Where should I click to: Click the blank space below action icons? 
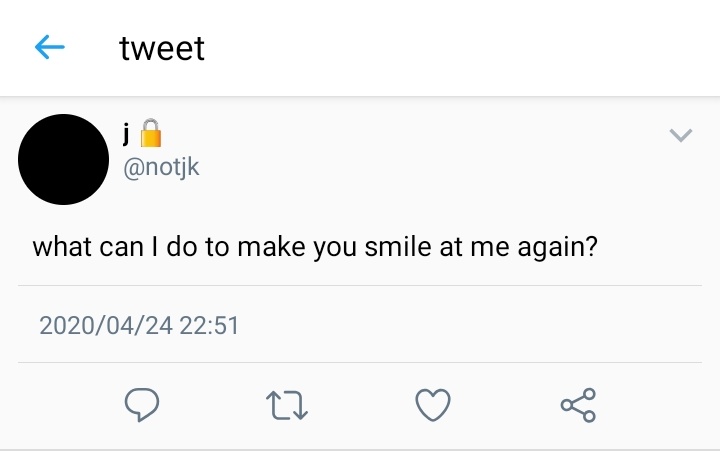pos(360,438)
